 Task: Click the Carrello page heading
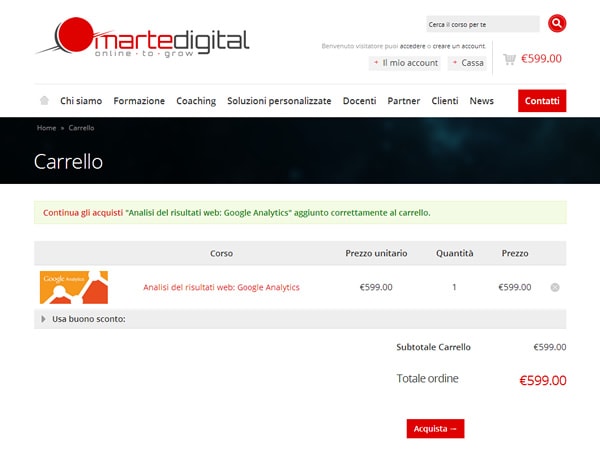click(68, 161)
